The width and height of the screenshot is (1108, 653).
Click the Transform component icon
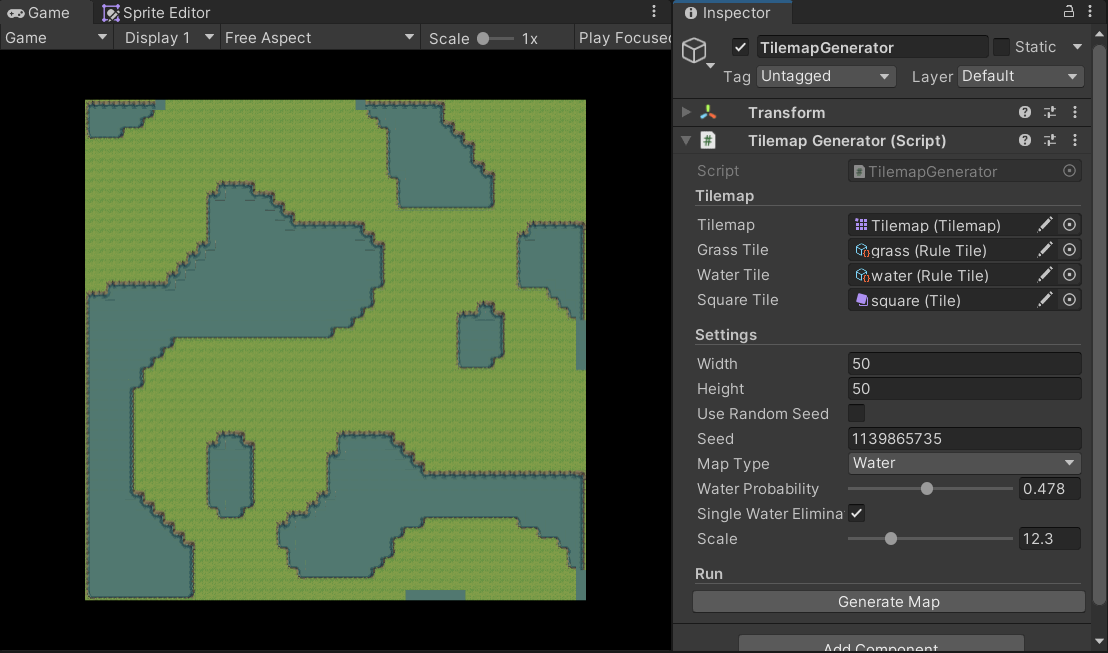708,112
